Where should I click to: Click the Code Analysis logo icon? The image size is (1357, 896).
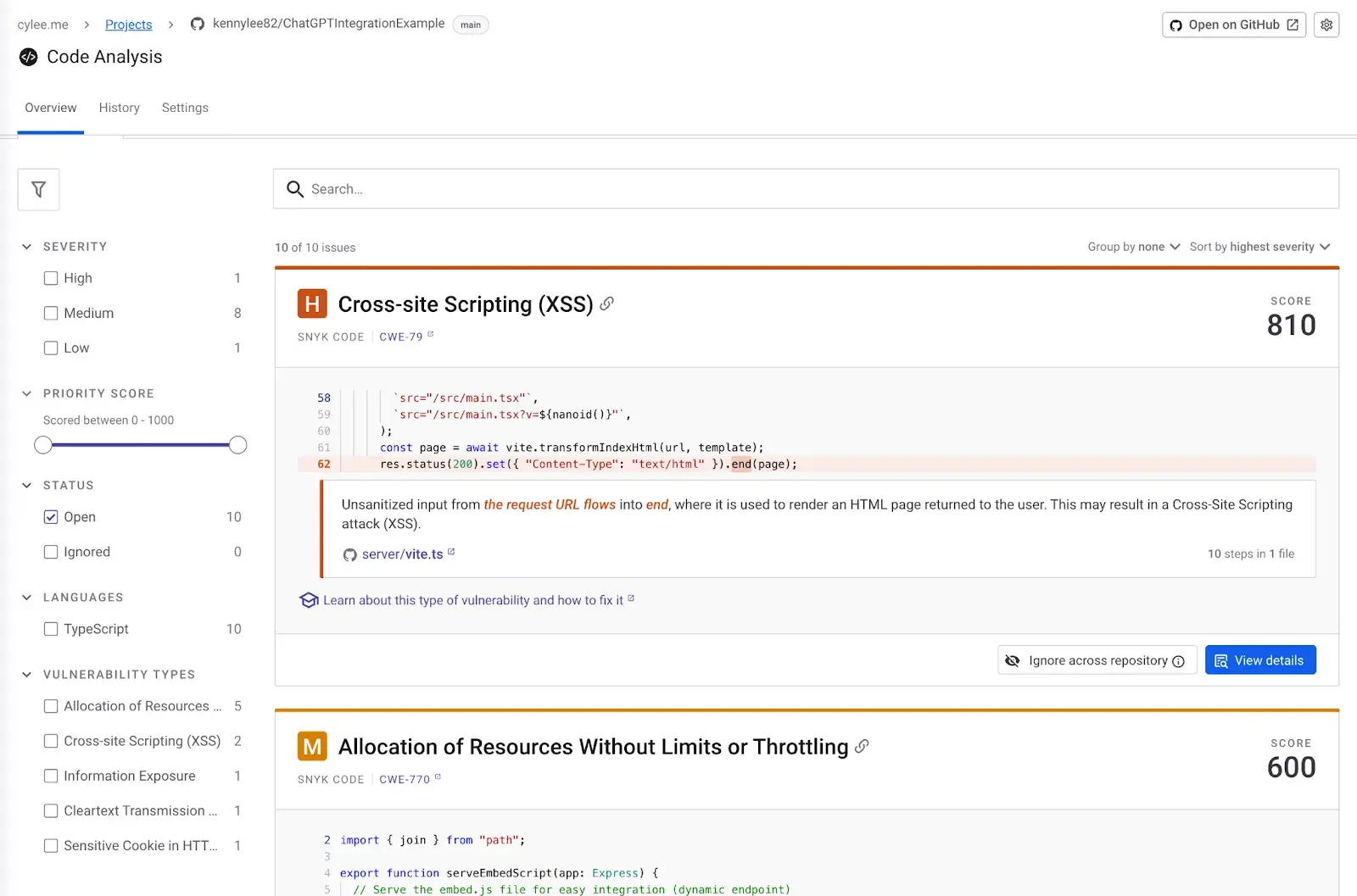[28, 57]
